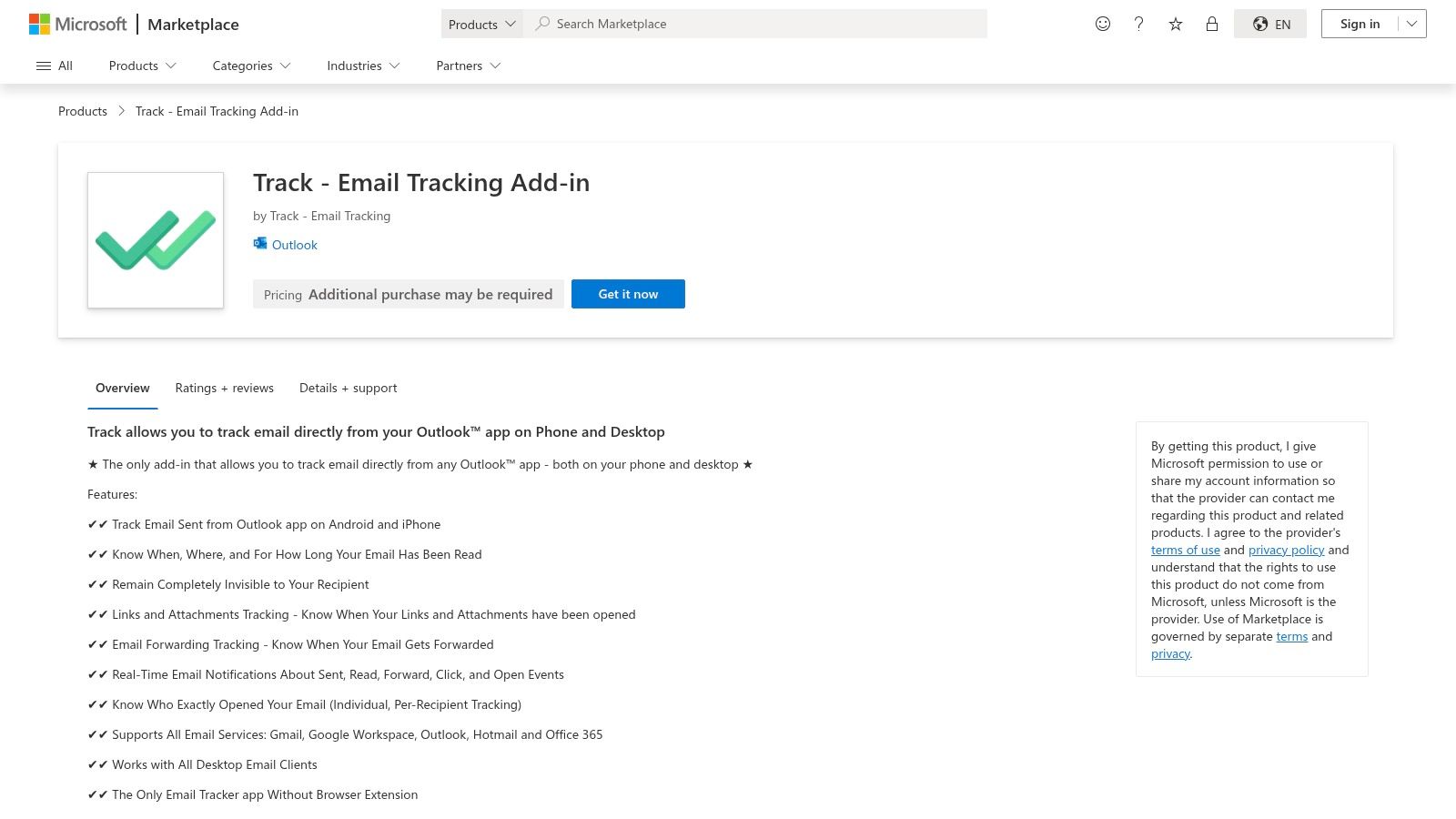Open the Details + support tab
The height and width of the screenshot is (819, 1456).
point(348,388)
